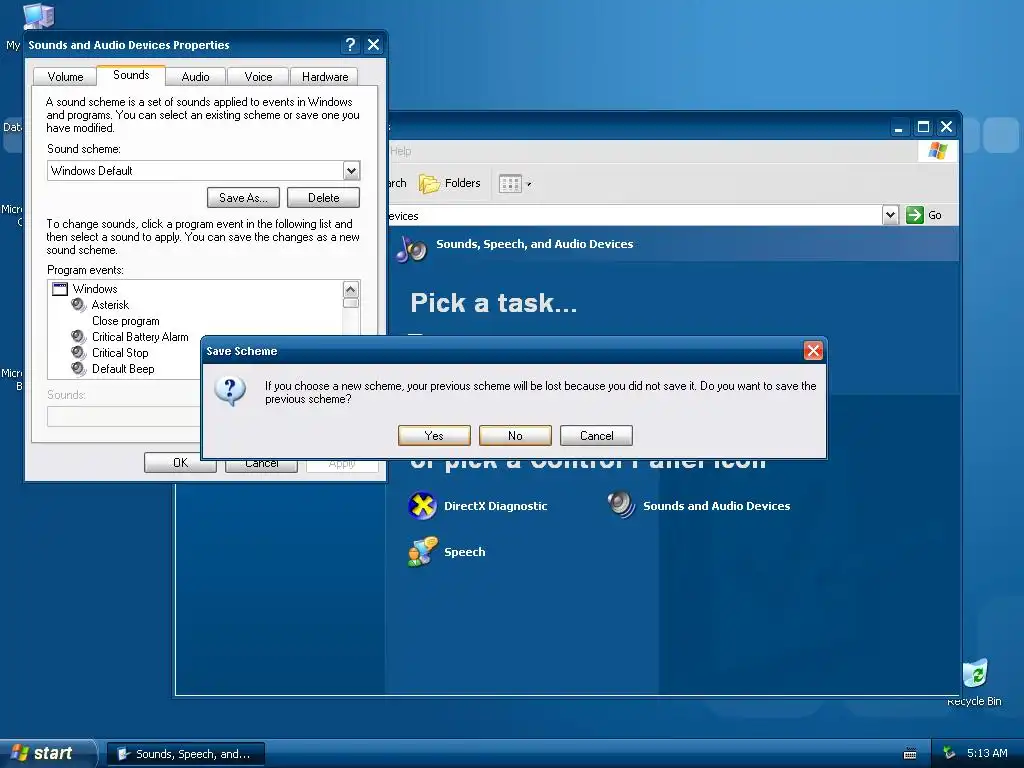1024x768 pixels.
Task: Switch to the Hardware tab
Action: (x=325, y=77)
